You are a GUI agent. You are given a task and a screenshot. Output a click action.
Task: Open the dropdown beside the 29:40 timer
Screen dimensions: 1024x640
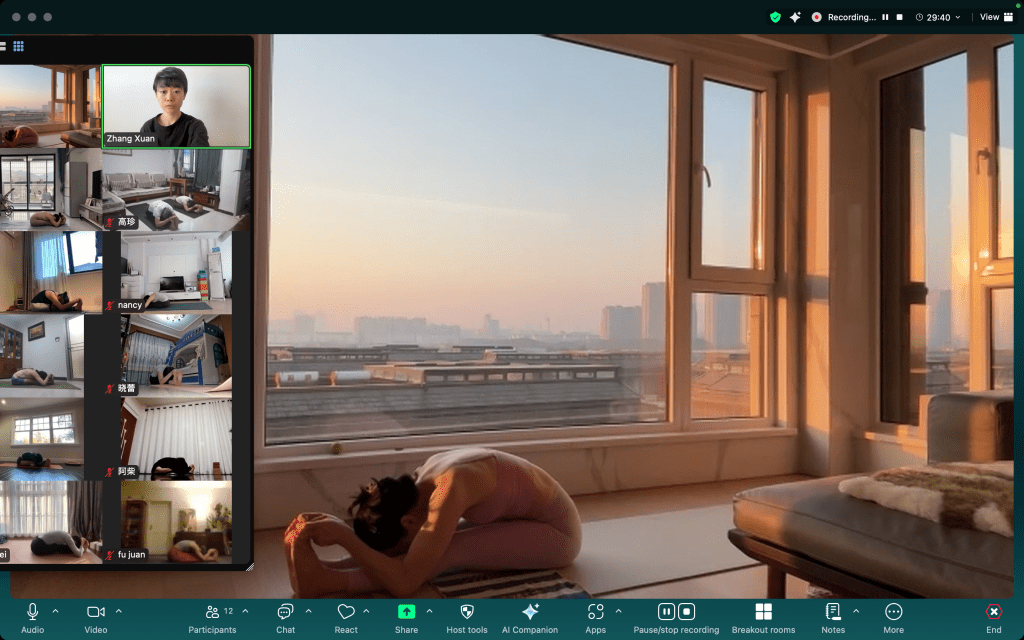coord(958,17)
